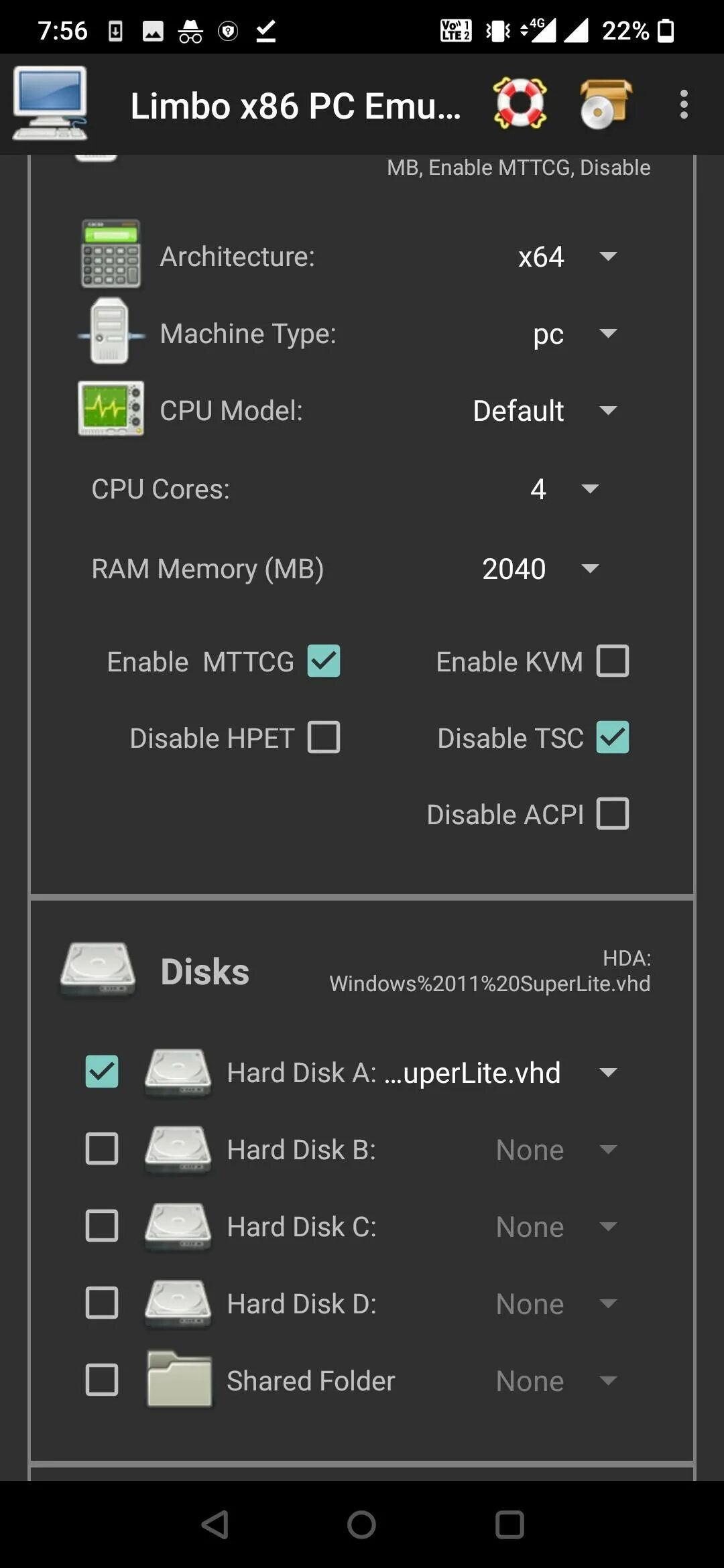Tap the tower icon beside Machine Type
The width and height of the screenshot is (724, 1568).
[x=111, y=331]
